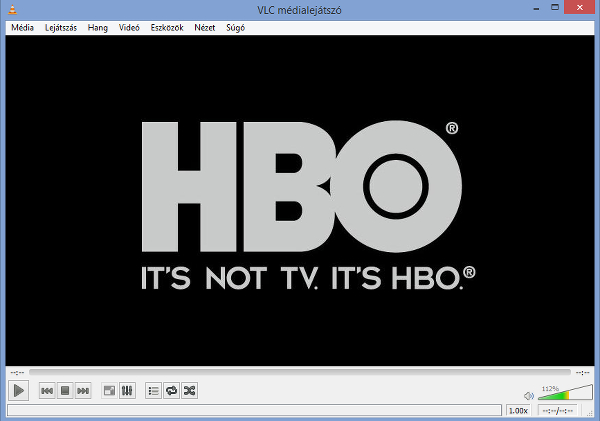Image resolution: width=600 pixels, height=421 pixels.
Task: Open the Eszközök menu
Action: 167,28
